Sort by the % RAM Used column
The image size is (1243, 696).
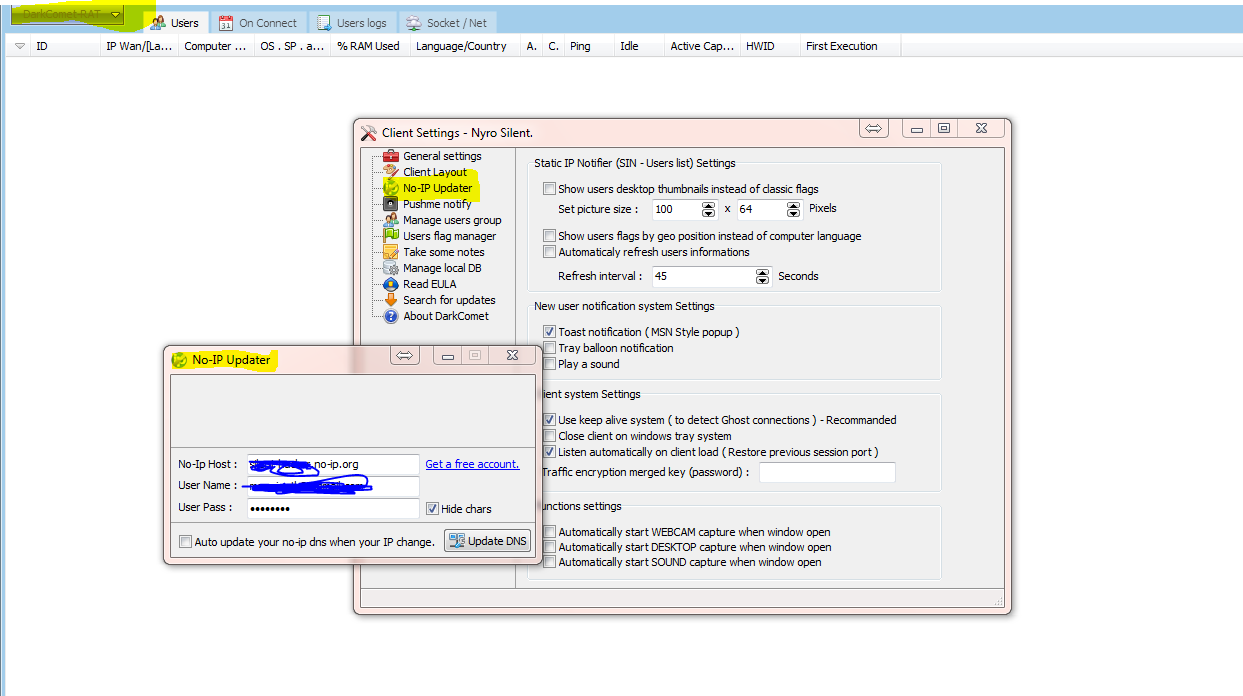(x=368, y=46)
